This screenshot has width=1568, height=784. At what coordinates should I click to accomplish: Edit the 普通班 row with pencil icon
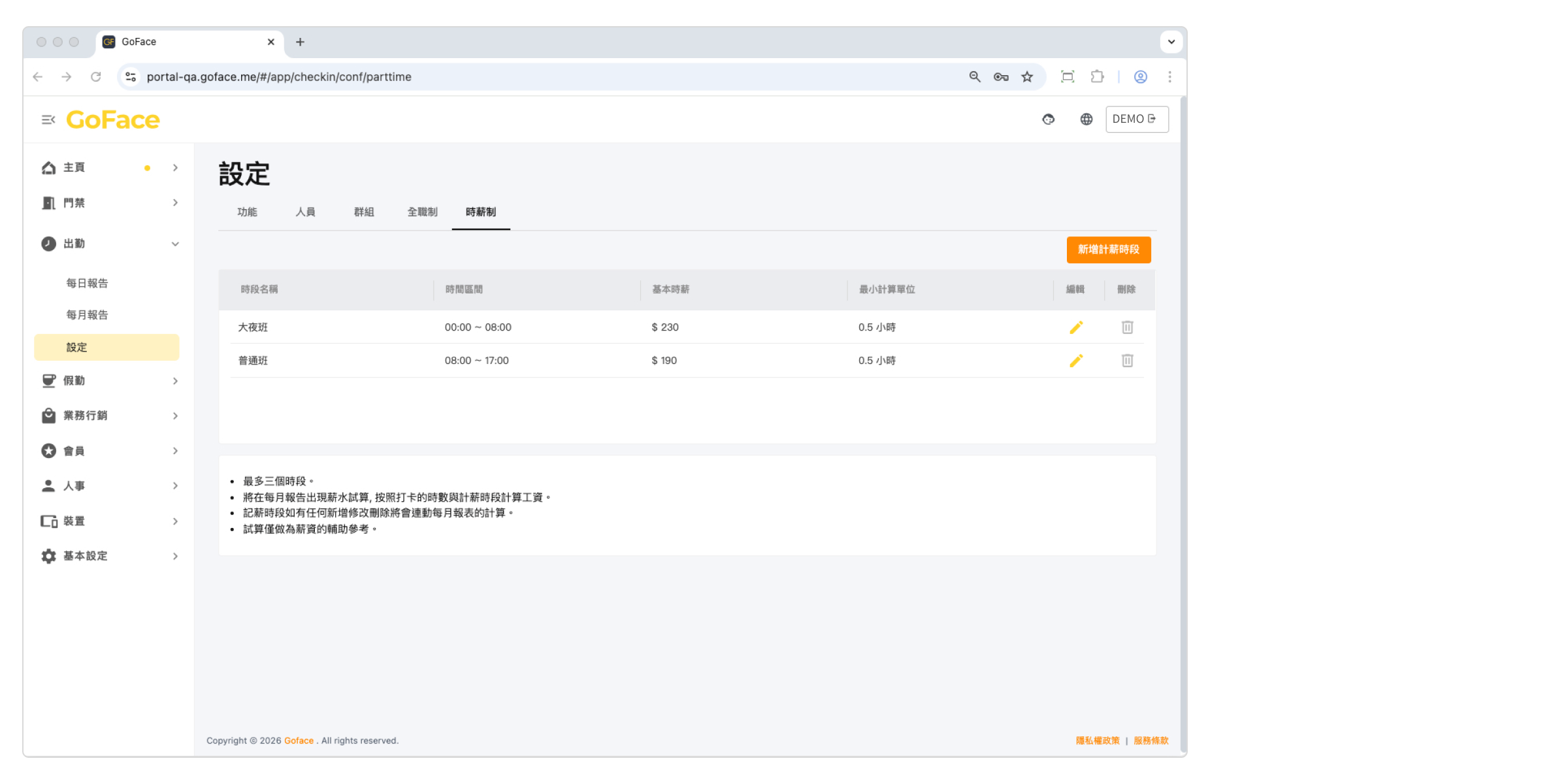click(1076, 361)
